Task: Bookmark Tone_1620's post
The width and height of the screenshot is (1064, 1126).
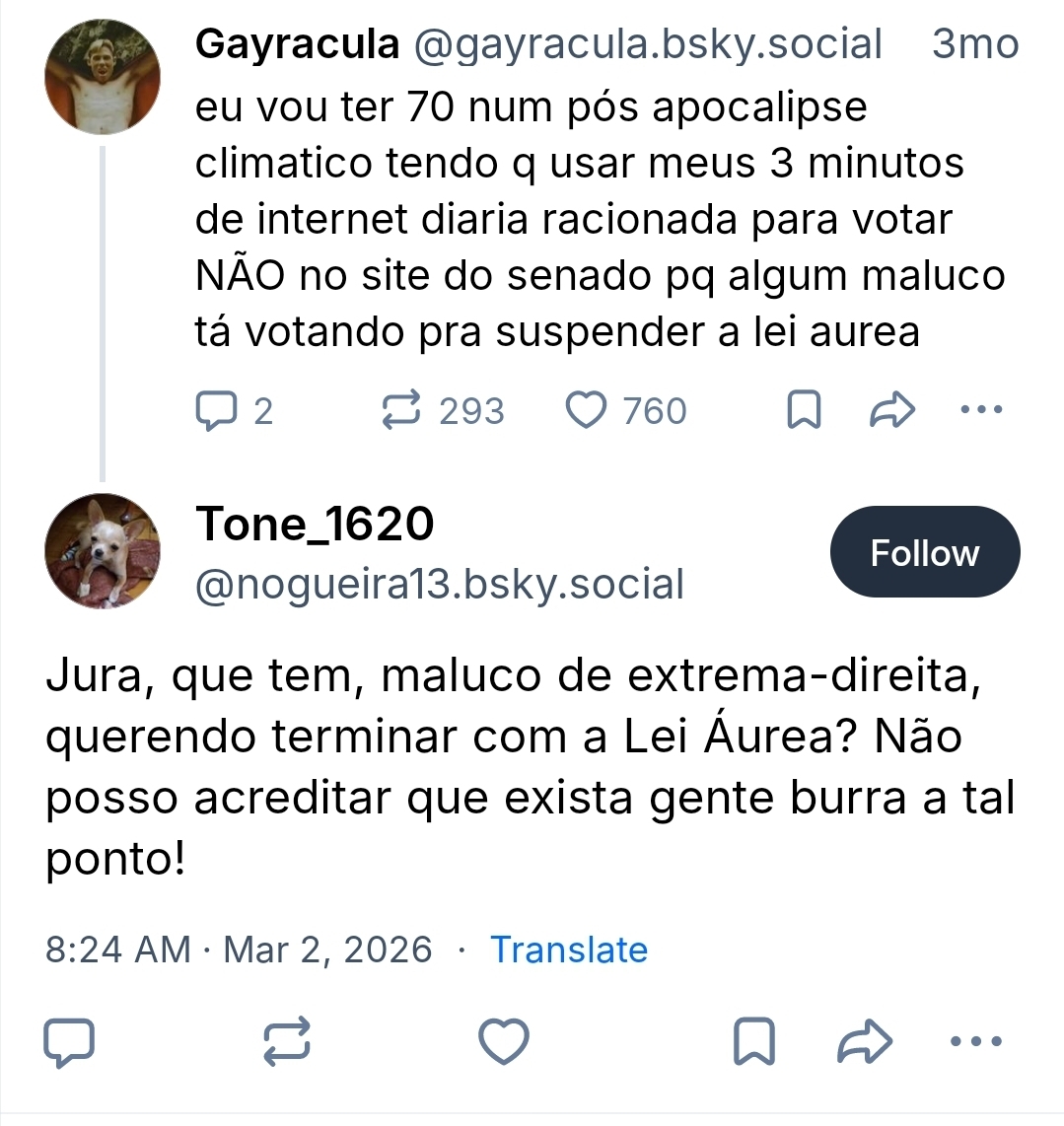Action: pyautogui.click(x=754, y=1042)
